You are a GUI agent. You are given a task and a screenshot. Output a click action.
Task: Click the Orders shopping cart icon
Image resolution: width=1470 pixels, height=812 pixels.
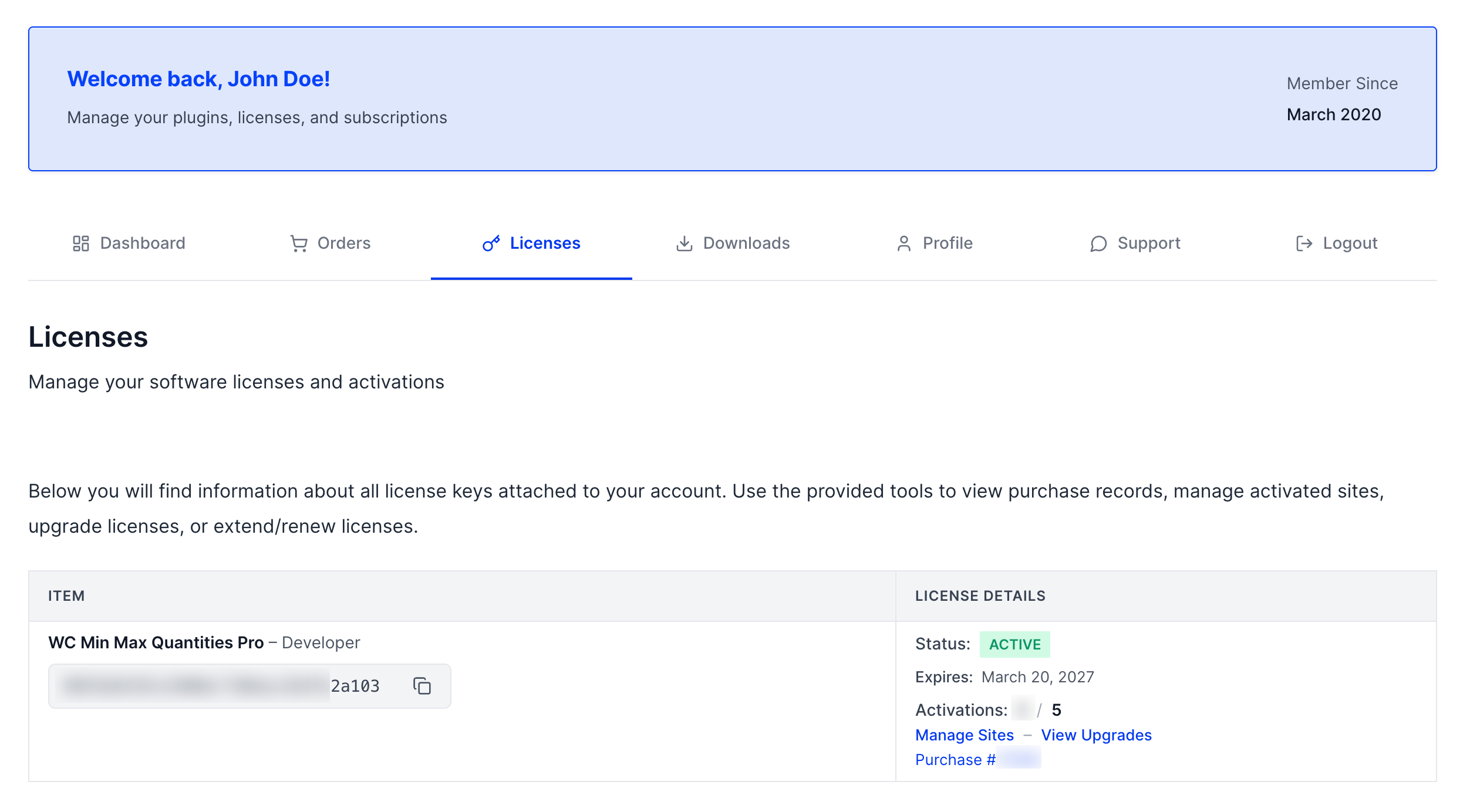[x=299, y=243]
